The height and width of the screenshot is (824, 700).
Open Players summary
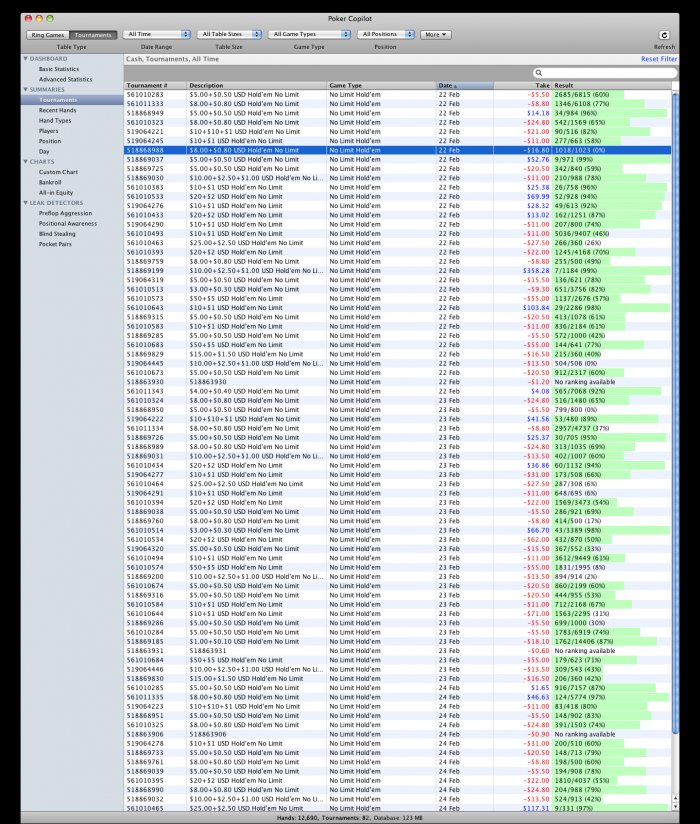pyautogui.click(x=48, y=131)
